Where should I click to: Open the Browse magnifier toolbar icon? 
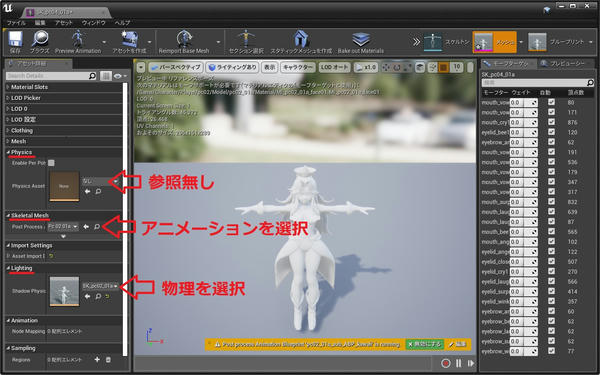tap(39, 39)
